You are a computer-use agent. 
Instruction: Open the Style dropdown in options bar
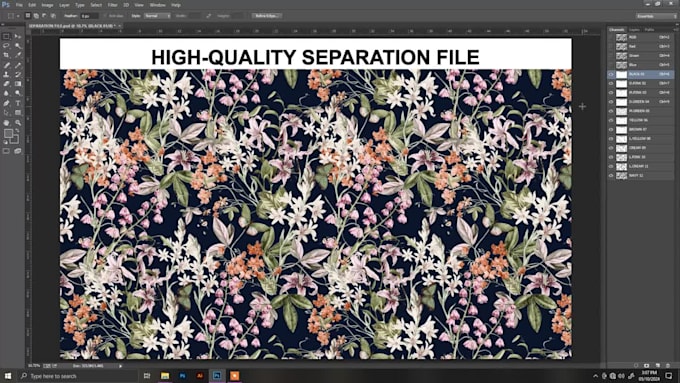coord(157,16)
